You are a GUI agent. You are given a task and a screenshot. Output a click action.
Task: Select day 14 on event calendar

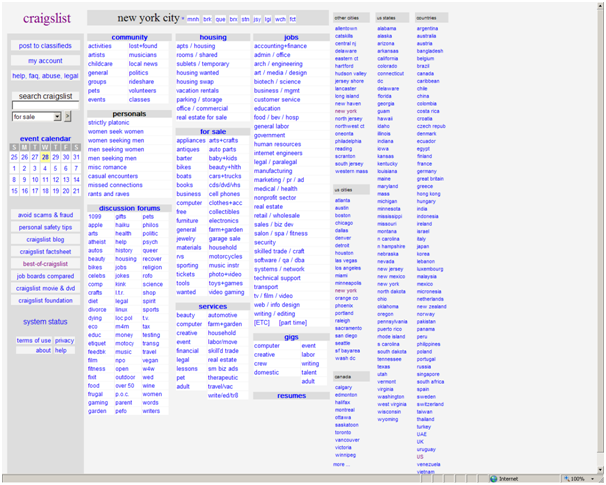tap(77, 180)
